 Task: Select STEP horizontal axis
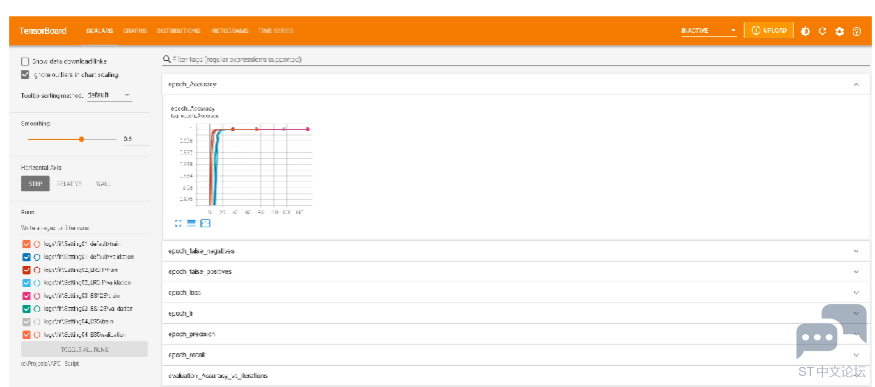click(35, 183)
